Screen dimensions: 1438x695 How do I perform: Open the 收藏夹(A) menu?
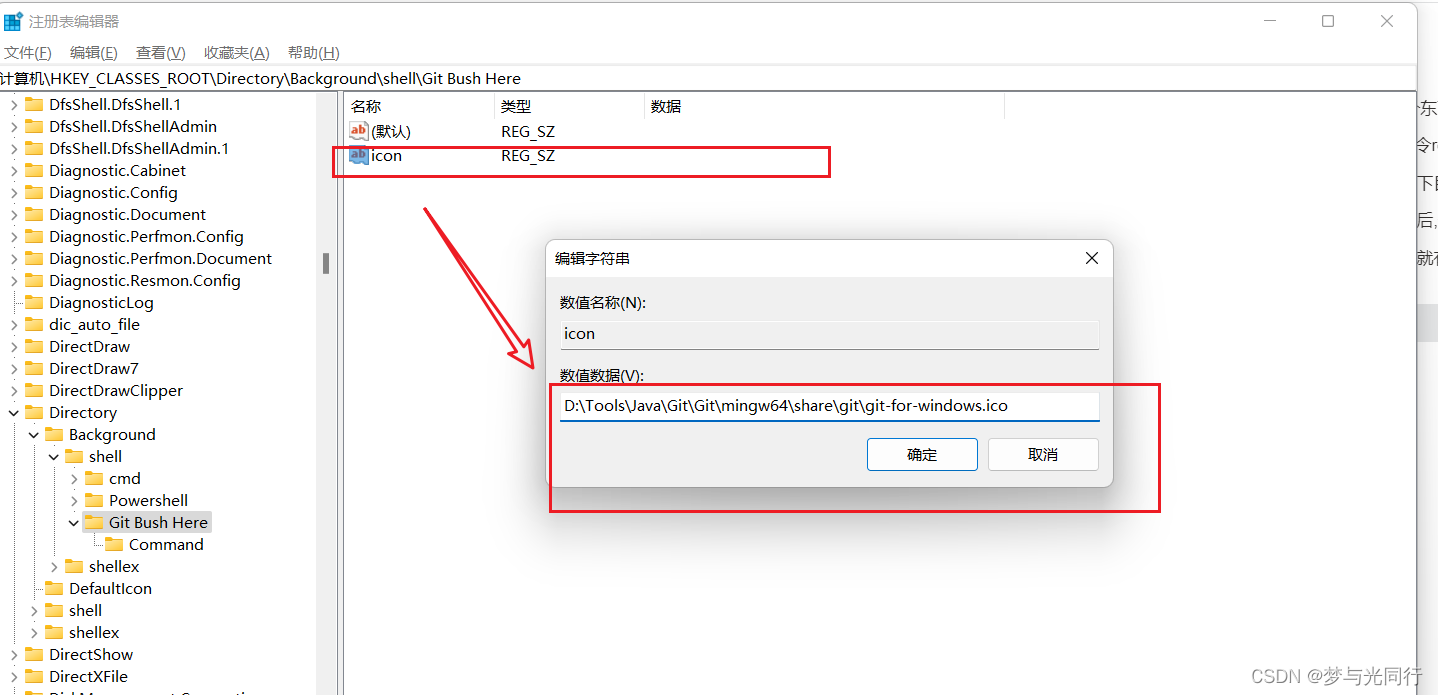(x=237, y=53)
